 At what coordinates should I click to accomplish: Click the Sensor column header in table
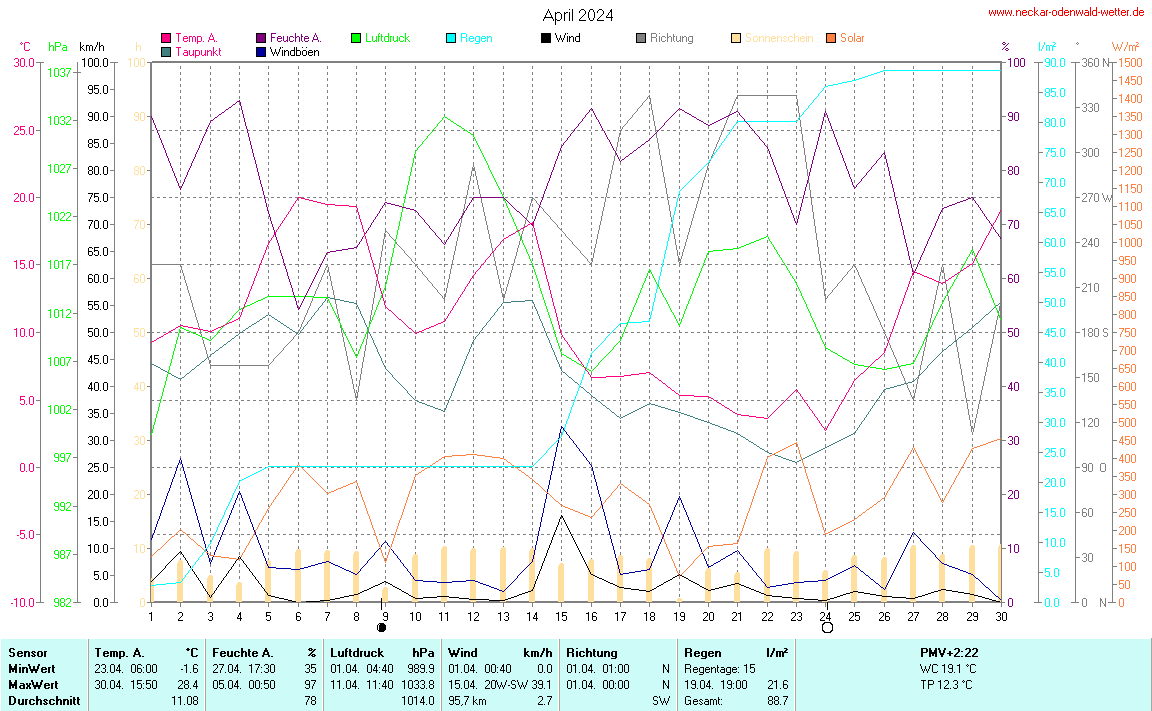27,652
